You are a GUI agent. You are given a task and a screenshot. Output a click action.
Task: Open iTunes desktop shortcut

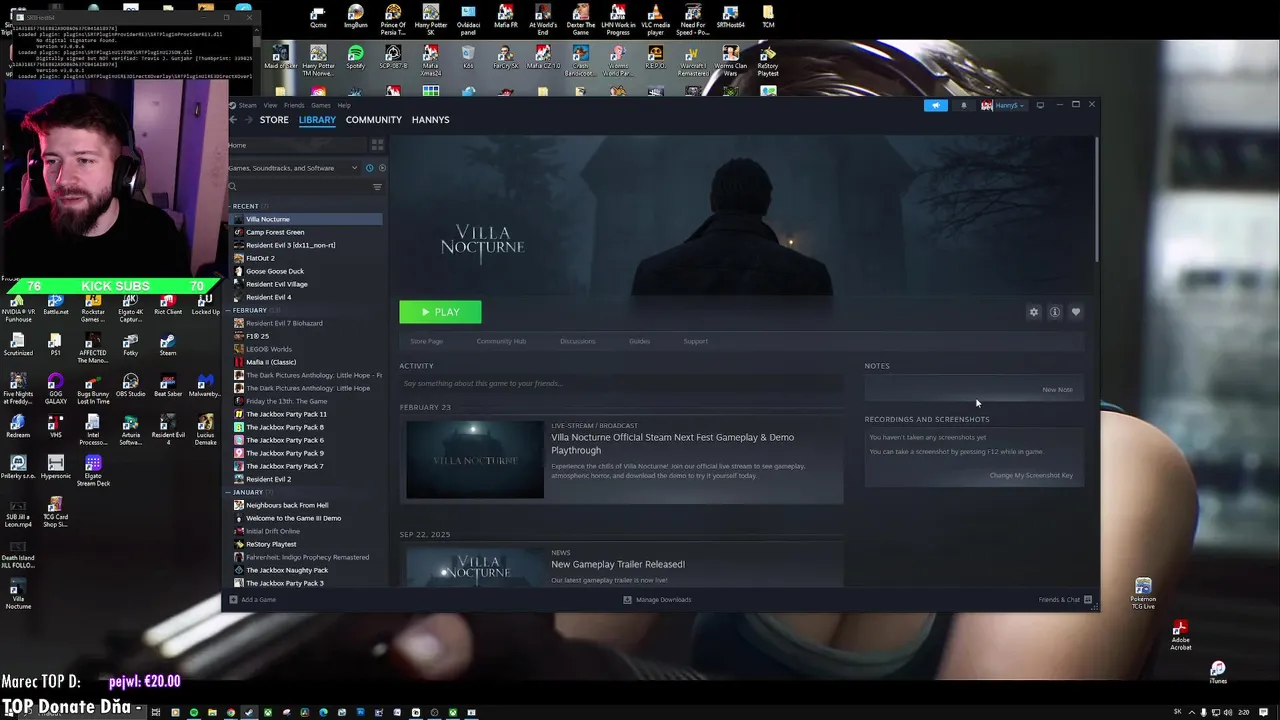tap(1218, 672)
